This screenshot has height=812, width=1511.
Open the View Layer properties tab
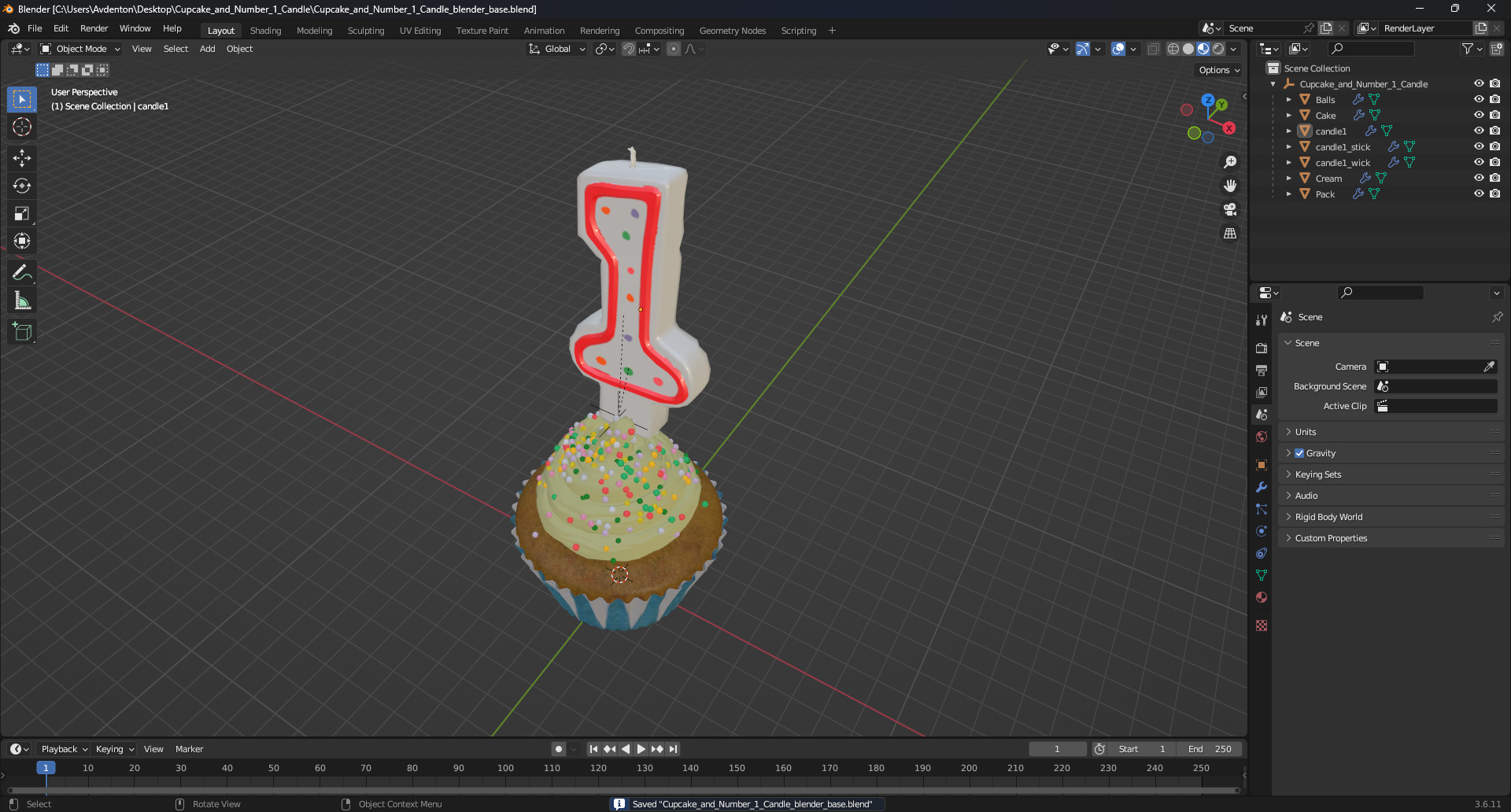click(x=1262, y=392)
